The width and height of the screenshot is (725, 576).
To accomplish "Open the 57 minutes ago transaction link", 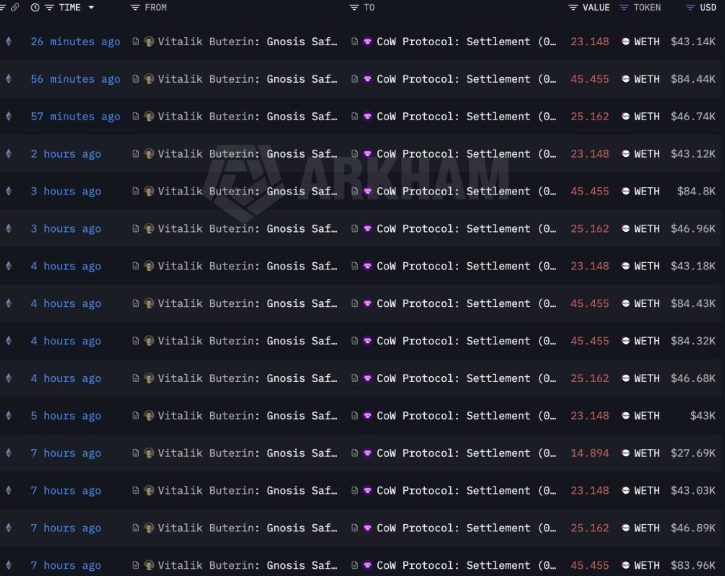I will tap(75, 116).
